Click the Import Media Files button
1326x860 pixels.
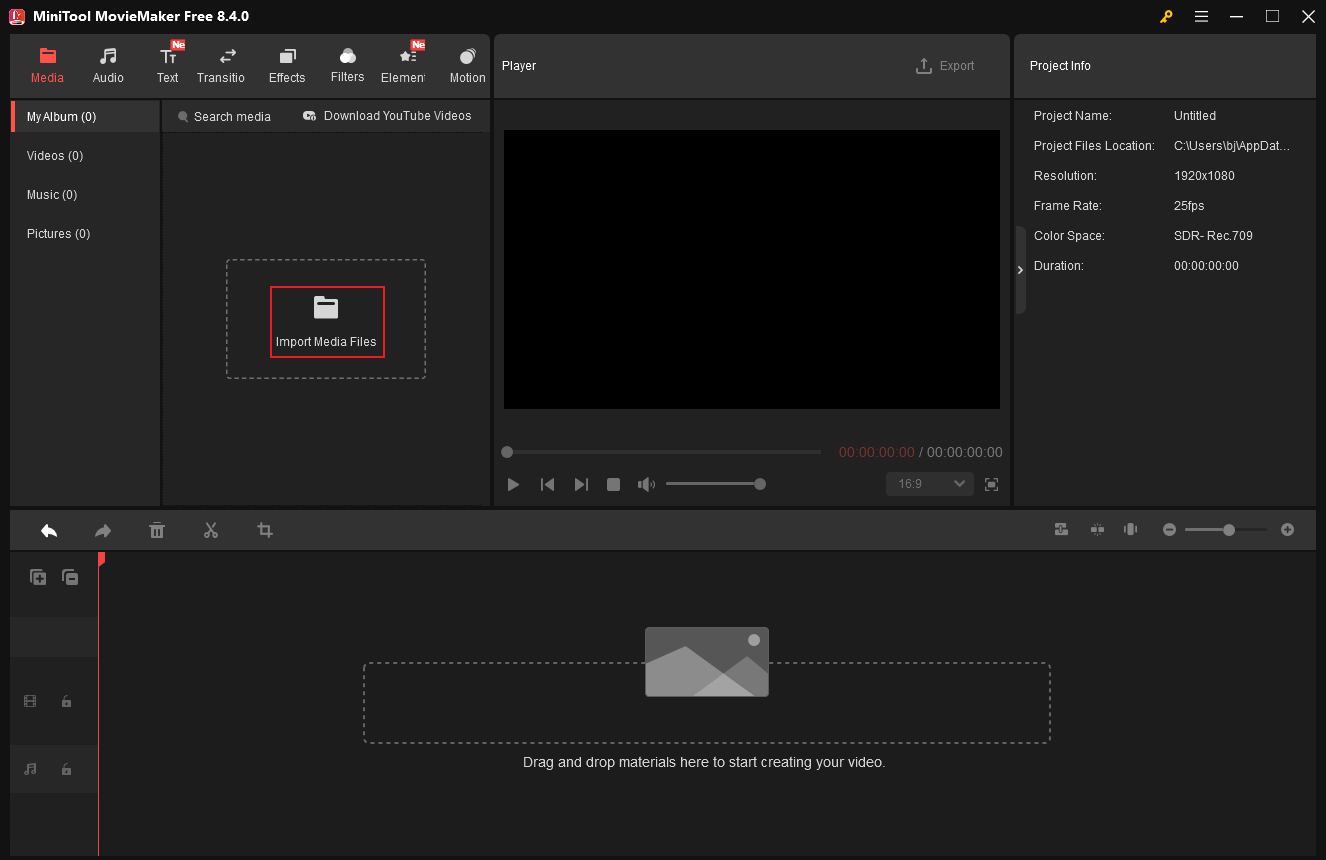click(327, 321)
